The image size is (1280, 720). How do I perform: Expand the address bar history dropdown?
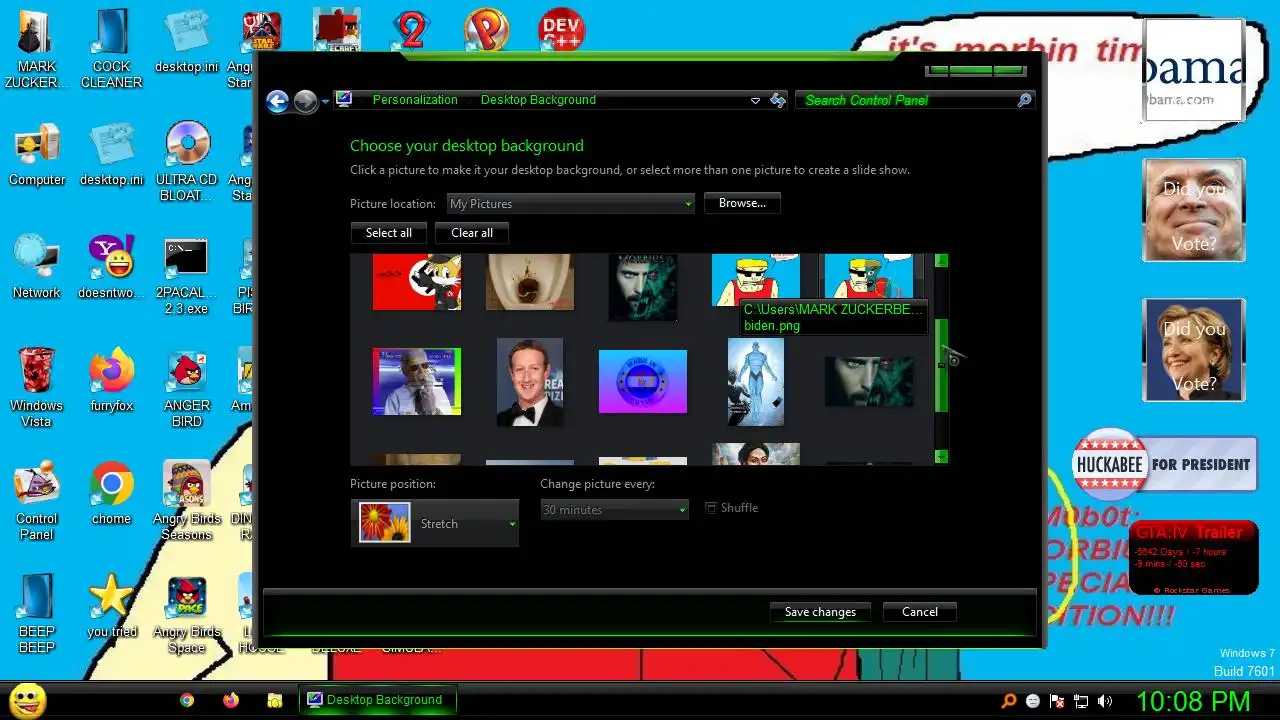click(x=755, y=101)
